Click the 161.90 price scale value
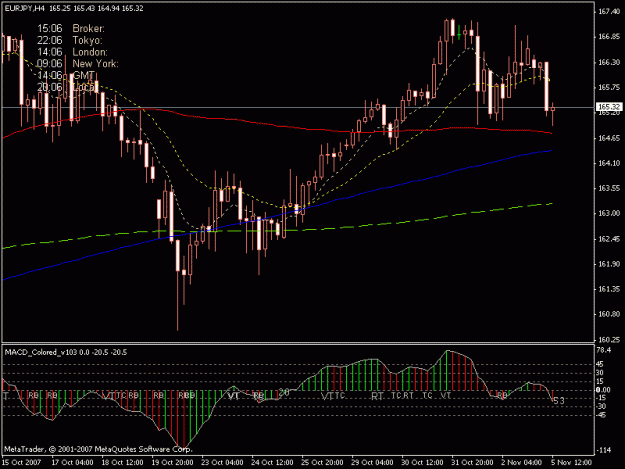Viewport: 625px width, 469px height. point(609,264)
